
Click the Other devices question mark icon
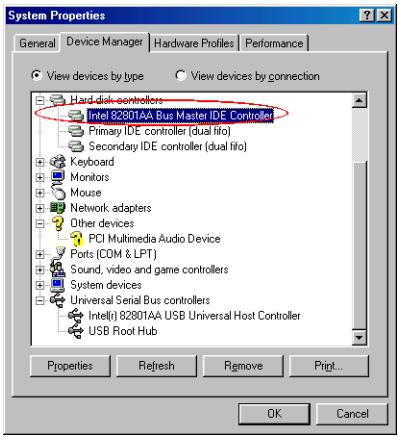[58, 223]
